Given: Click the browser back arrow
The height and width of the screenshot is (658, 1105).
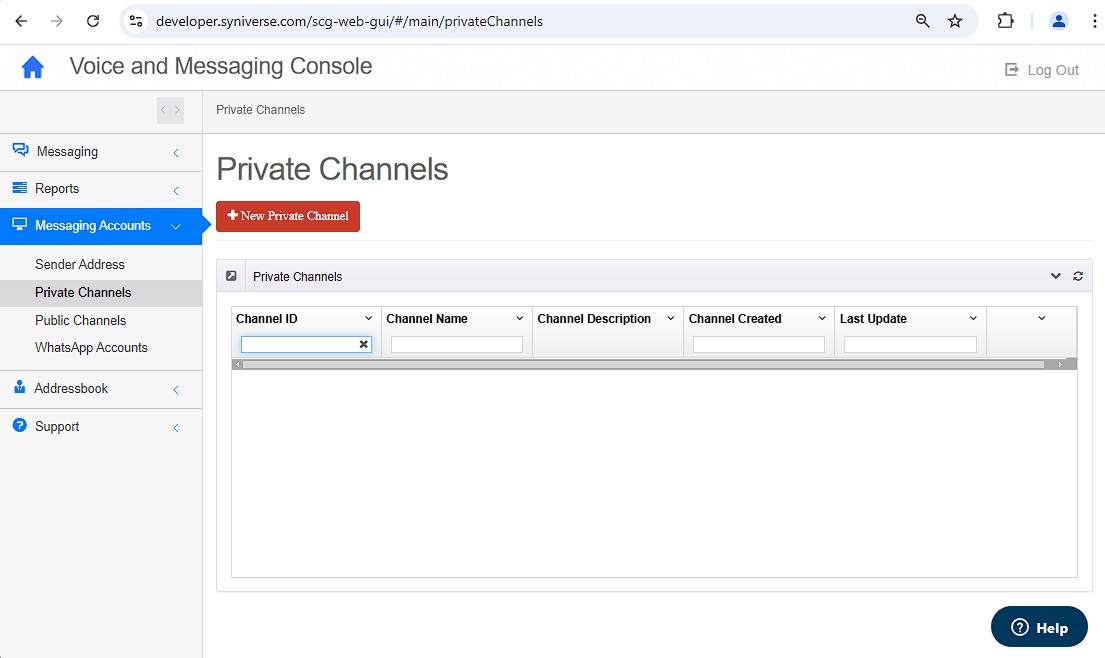Looking at the screenshot, I should point(21,21).
